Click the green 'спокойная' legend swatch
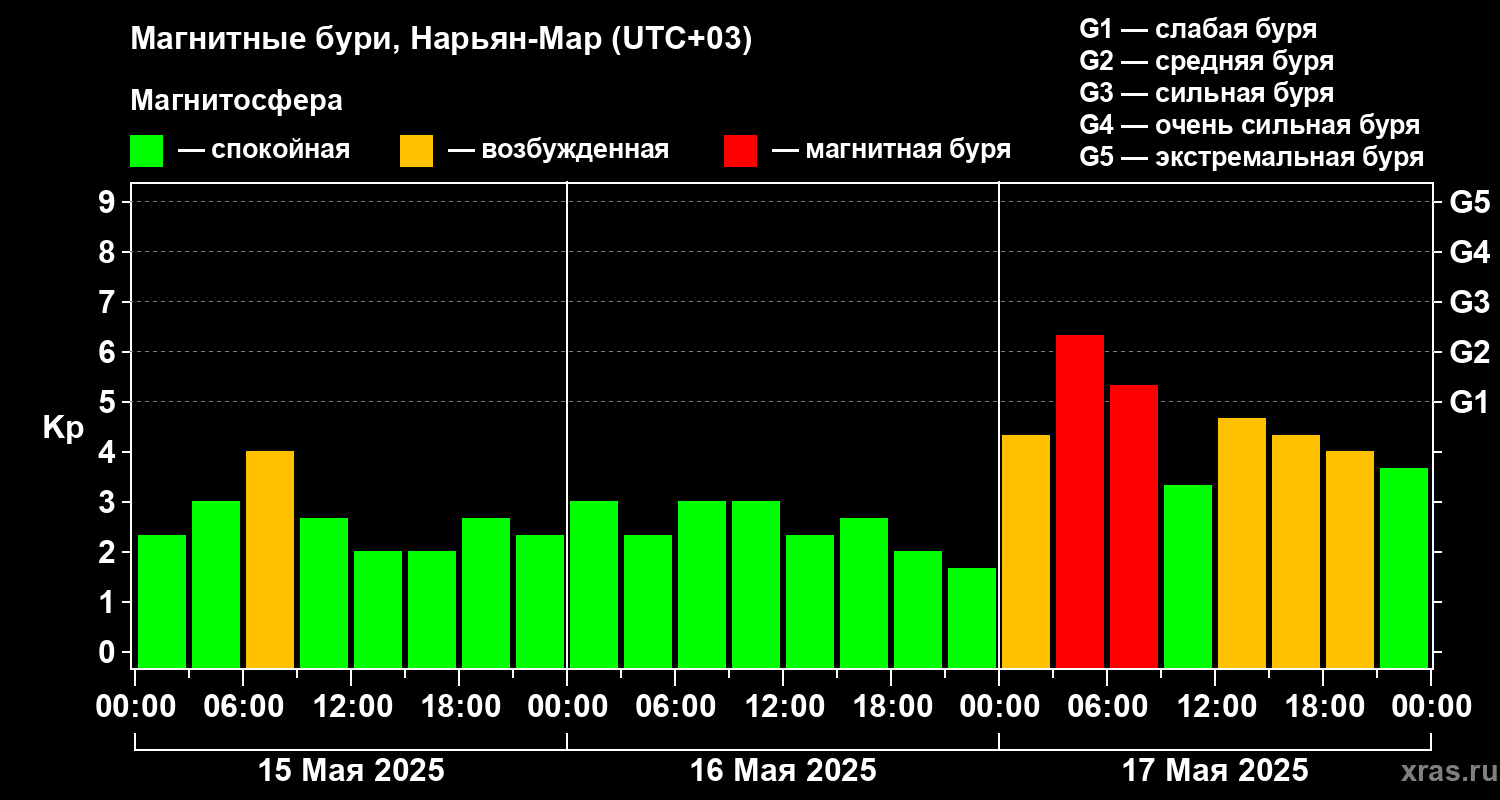 click(146, 151)
